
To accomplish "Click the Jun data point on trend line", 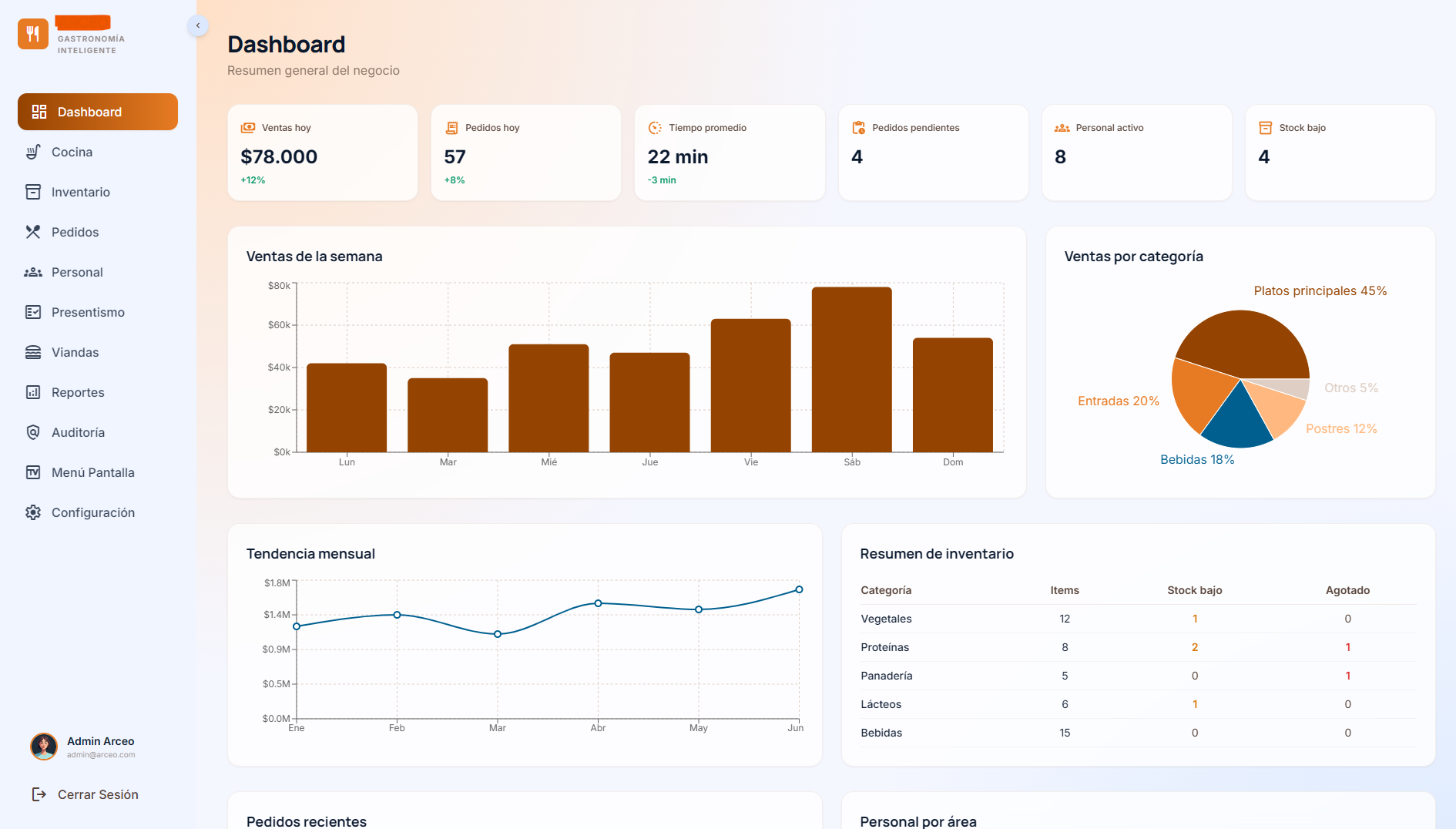I will 799,589.
